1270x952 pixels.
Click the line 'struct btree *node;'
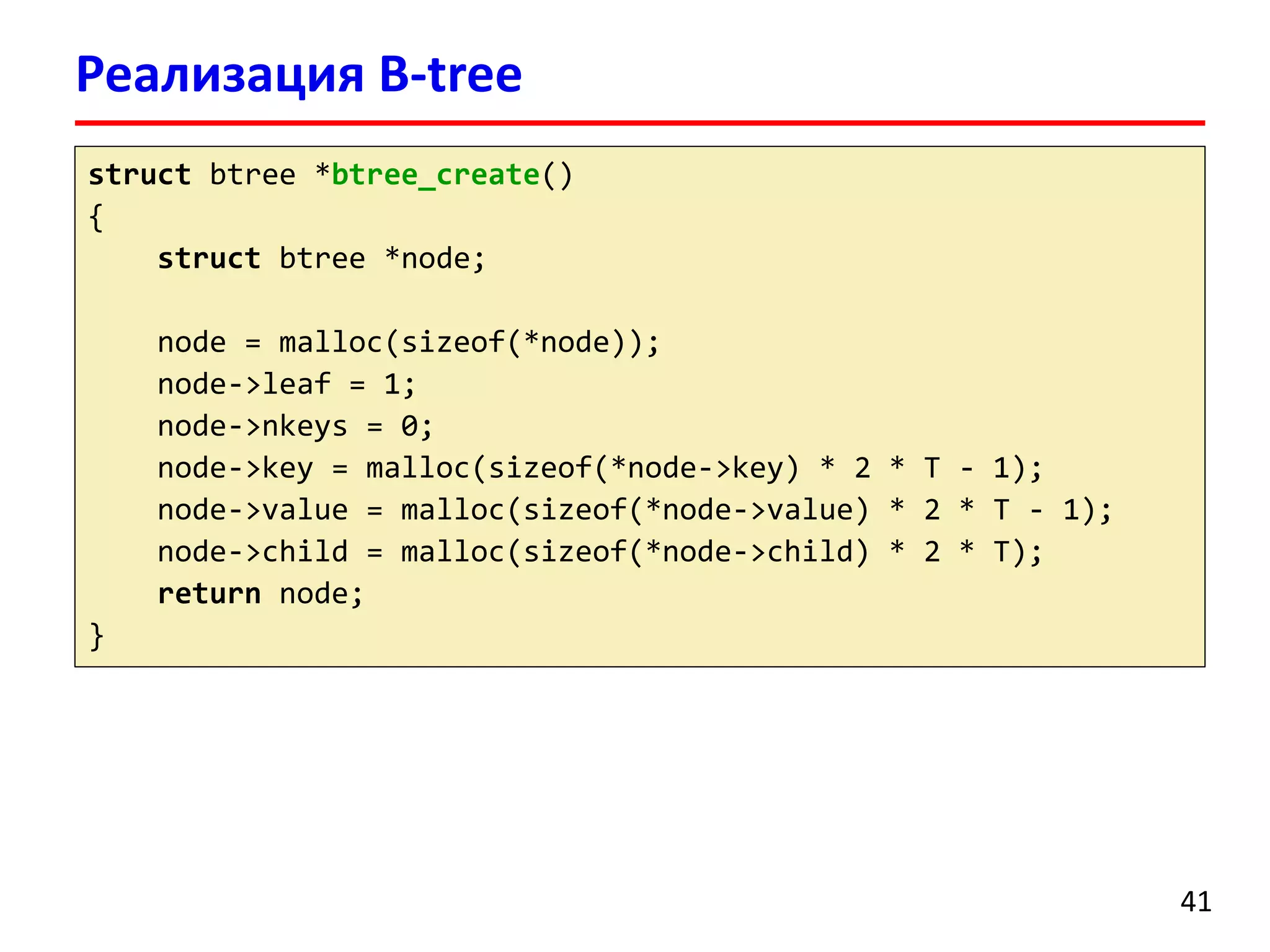pos(321,259)
